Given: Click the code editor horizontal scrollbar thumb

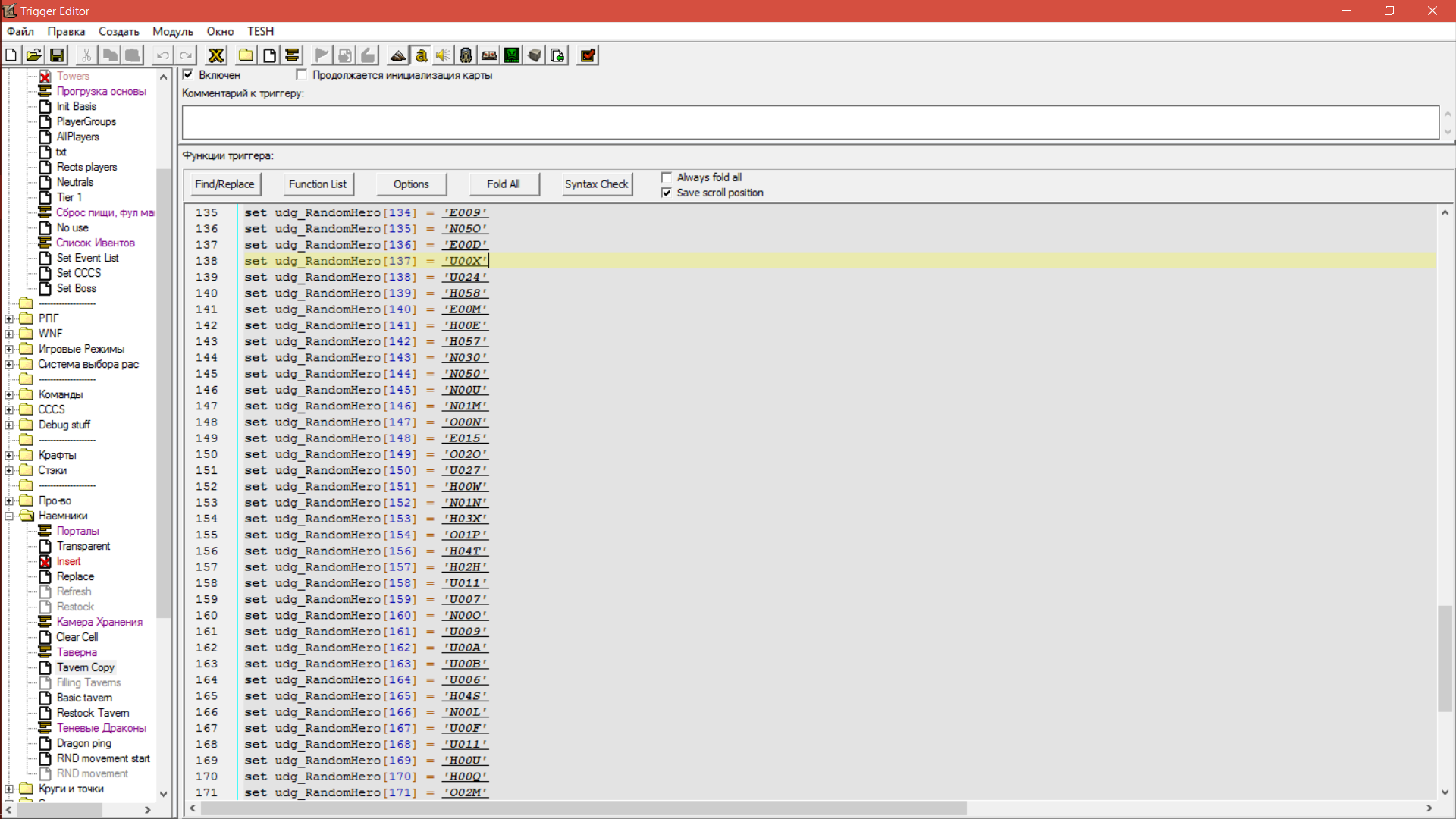Looking at the screenshot, I should point(584,808).
